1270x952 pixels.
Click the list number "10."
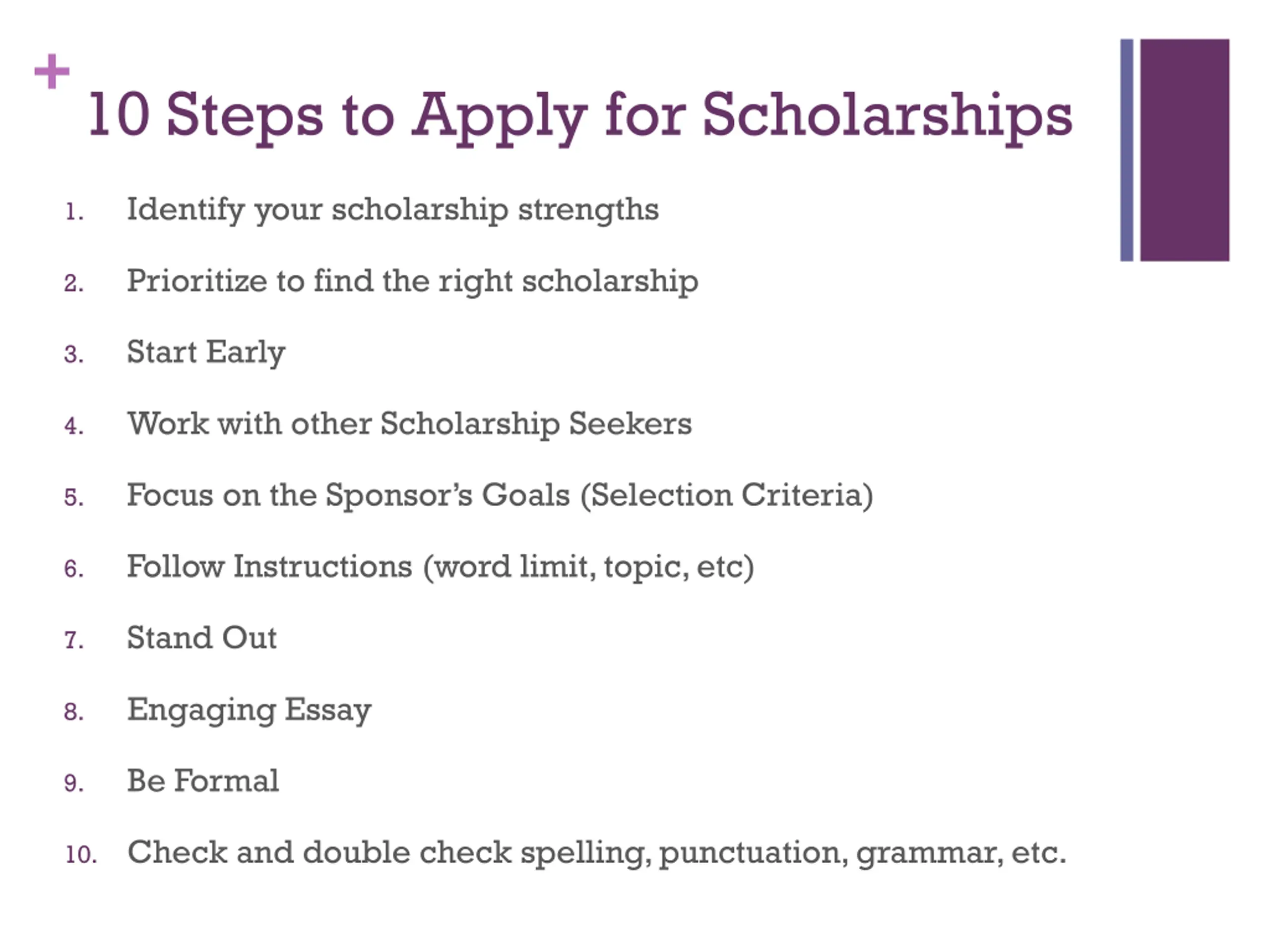pyautogui.click(x=81, y=855)
